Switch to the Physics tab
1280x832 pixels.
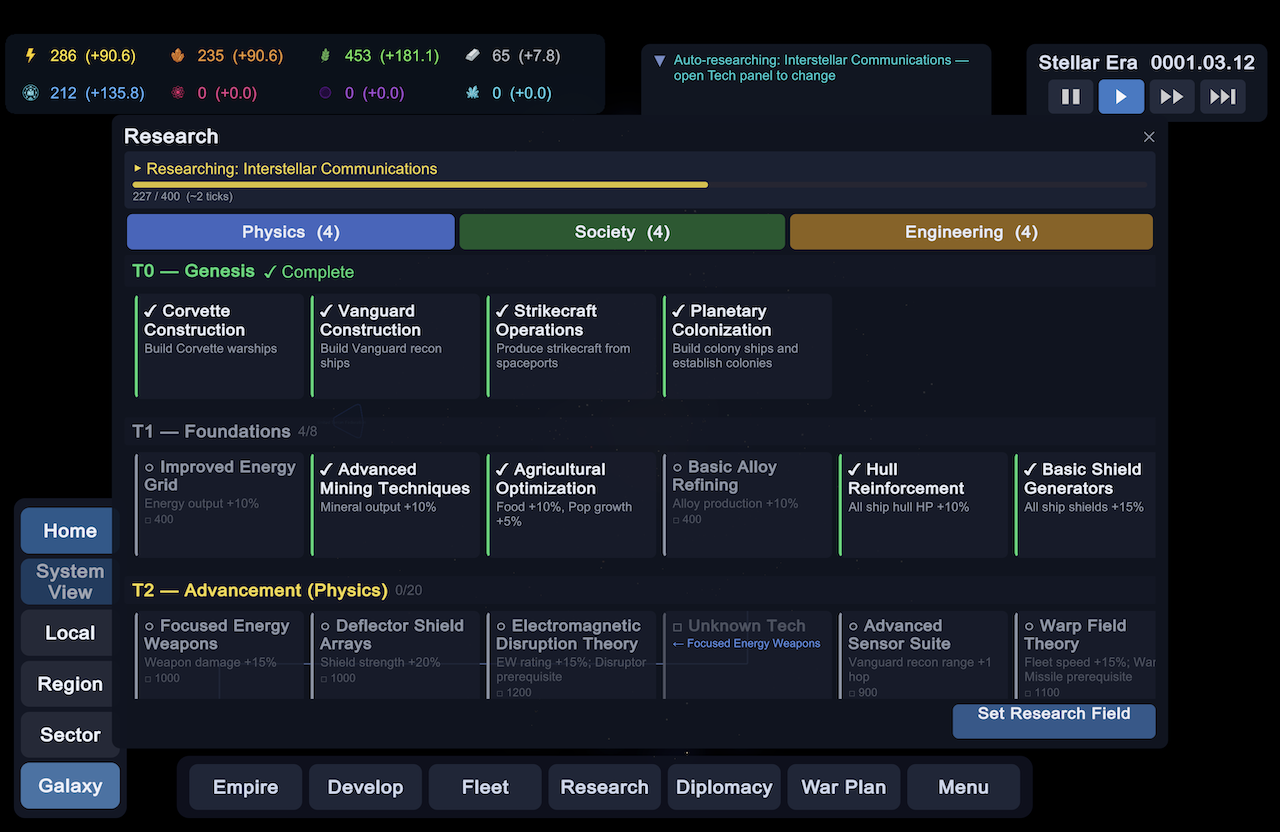[291, 232]
